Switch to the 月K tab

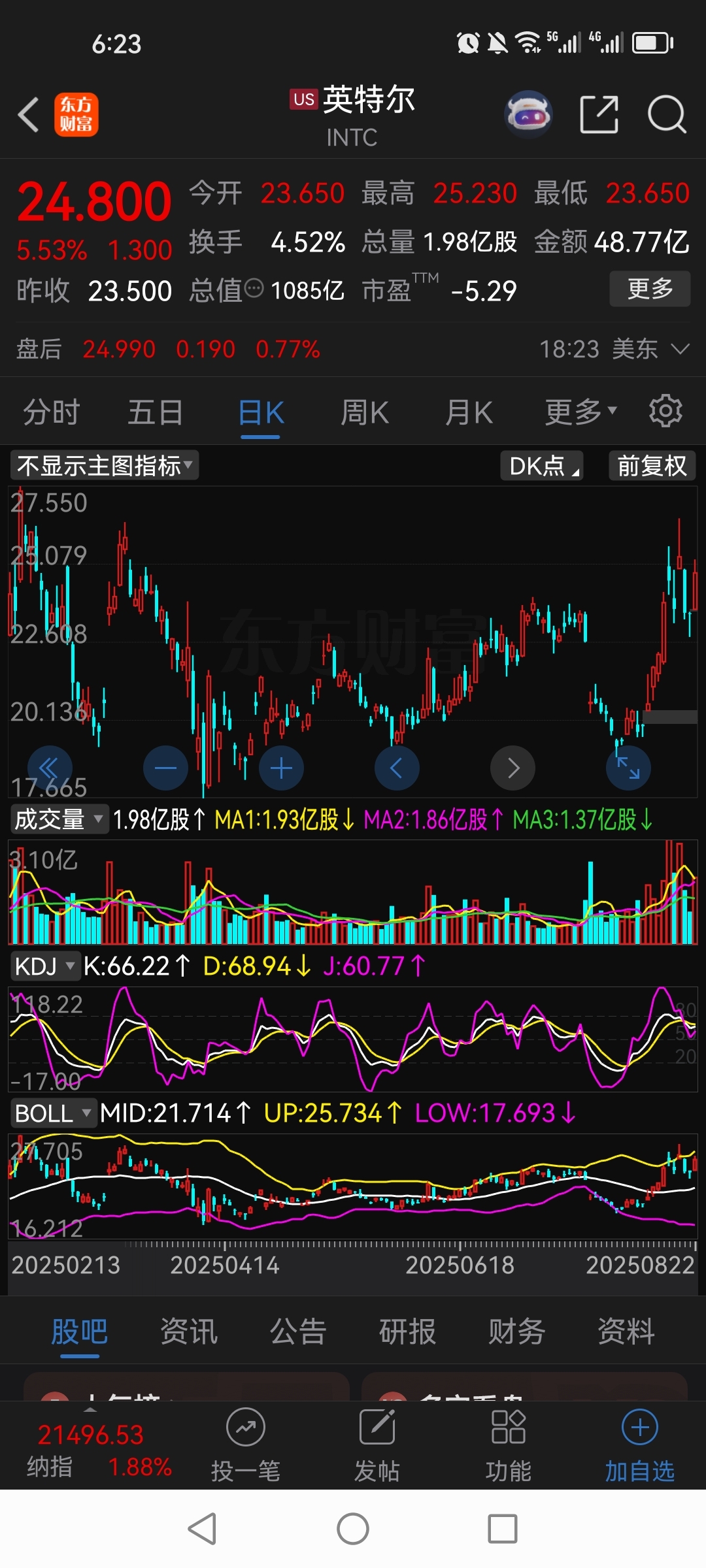[469, 412]
